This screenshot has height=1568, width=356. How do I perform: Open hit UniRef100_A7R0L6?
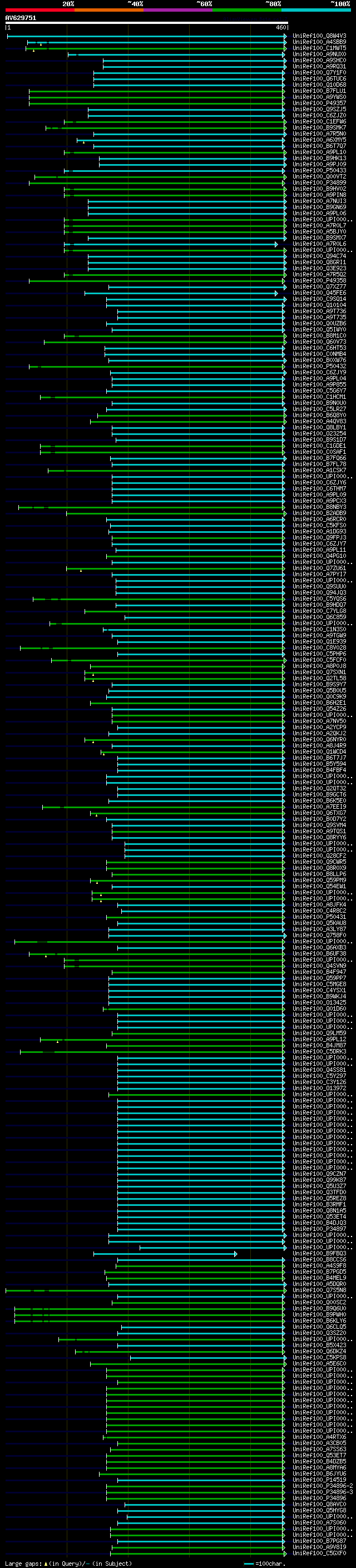[319, 244]
